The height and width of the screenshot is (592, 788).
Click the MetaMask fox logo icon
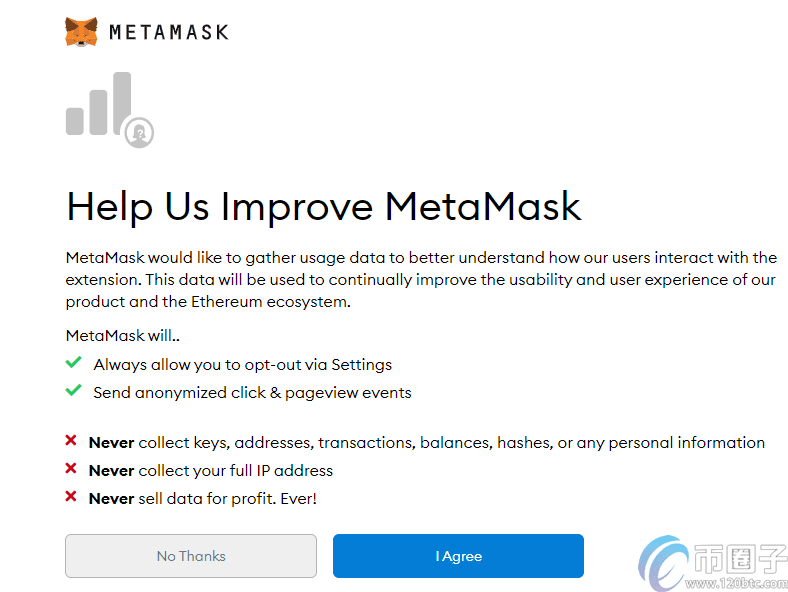pos(81,32)
